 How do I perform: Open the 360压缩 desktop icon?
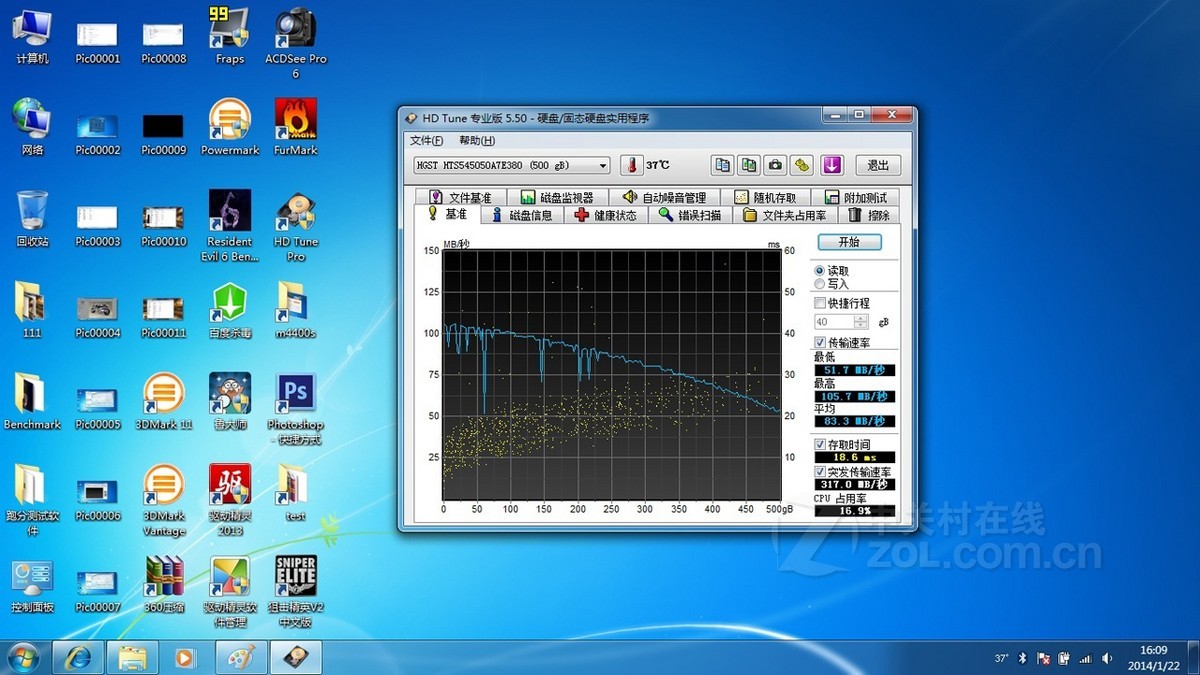[x=164, y=583]
